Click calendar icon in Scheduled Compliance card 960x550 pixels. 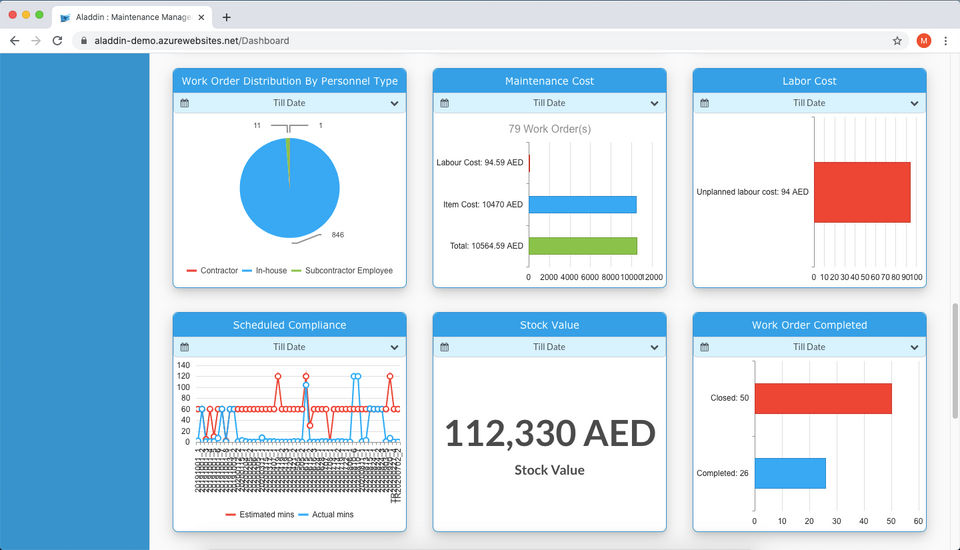[x=184, y=347]
